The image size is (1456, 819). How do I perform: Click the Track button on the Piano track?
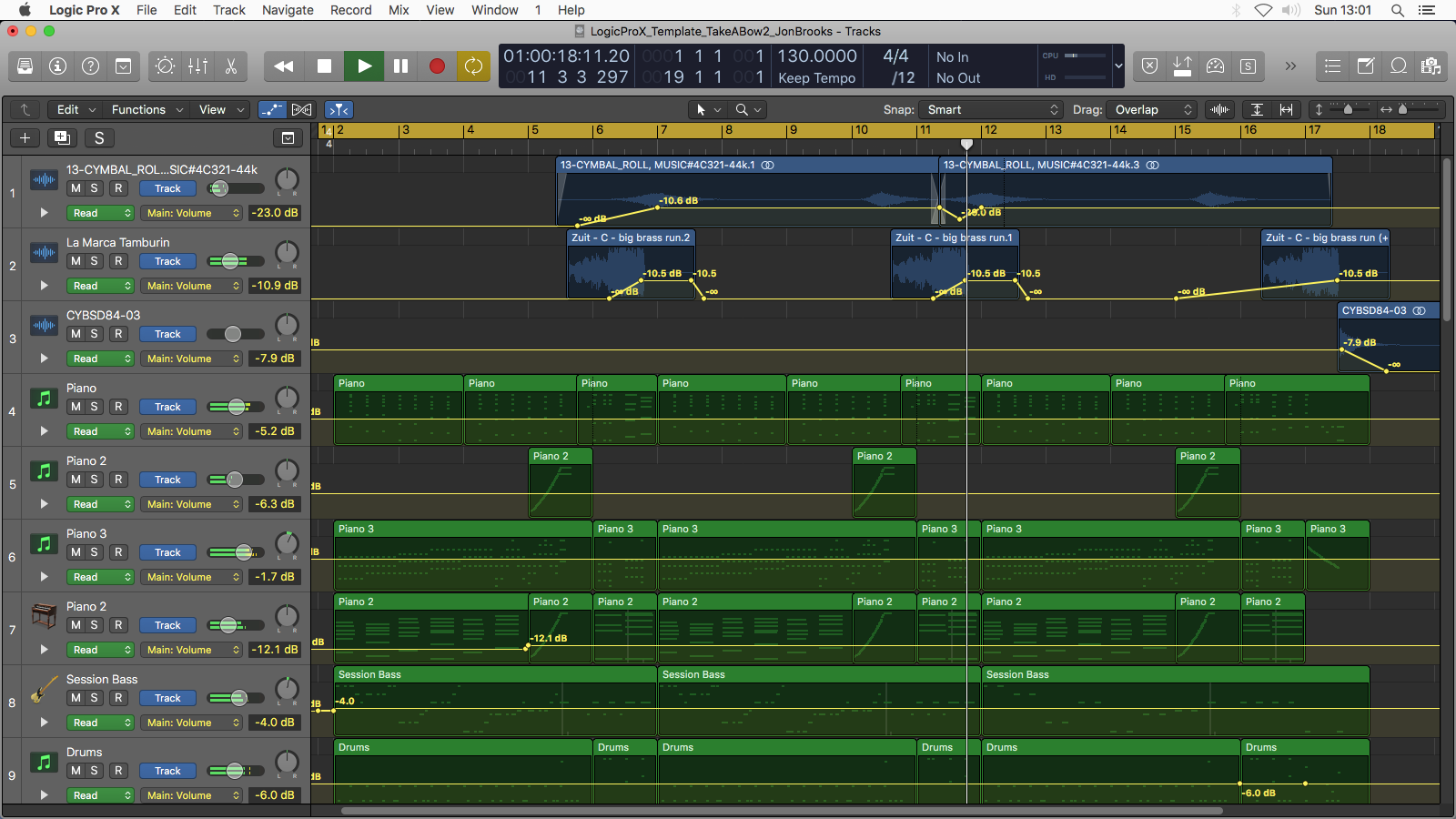[x=167, y=407]
